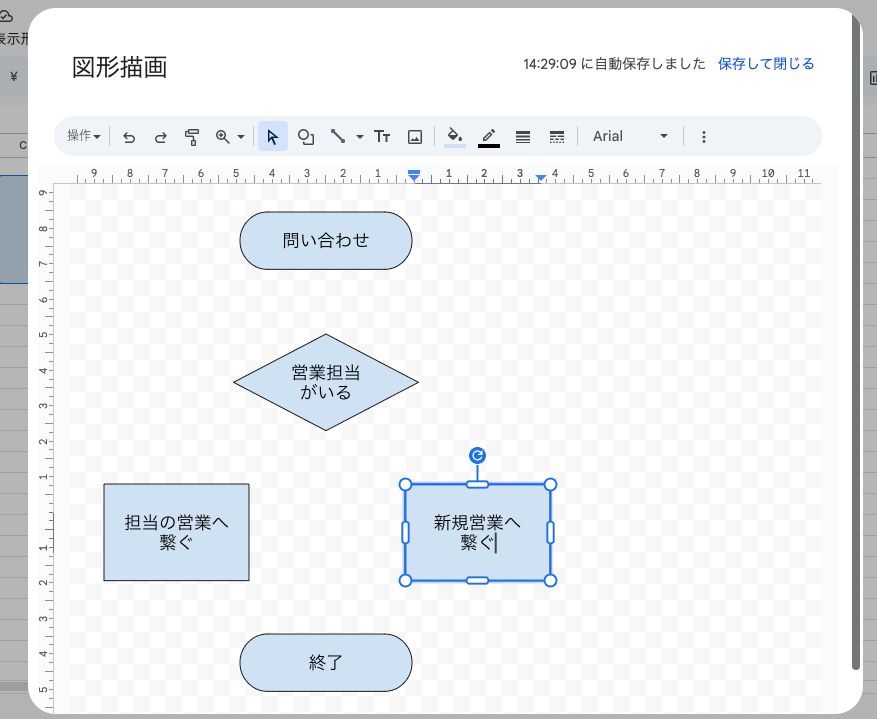This screenshot has height=719, width=877.
Task: Click the Redo icon
Action: click(x=161, y=136)
